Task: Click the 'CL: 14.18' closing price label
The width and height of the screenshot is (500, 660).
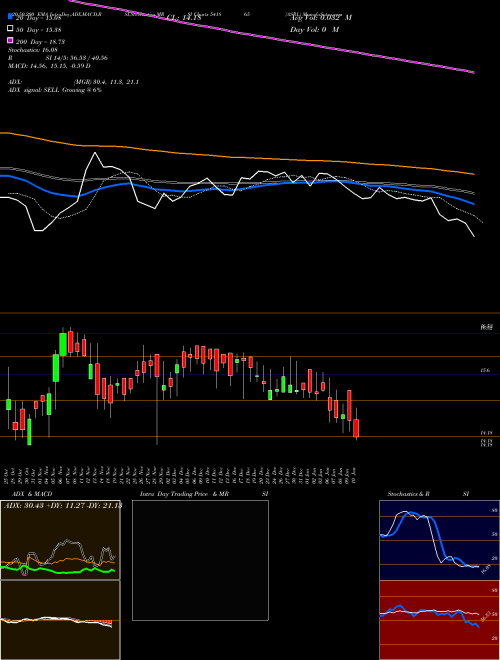Action: tap(184, 17)
